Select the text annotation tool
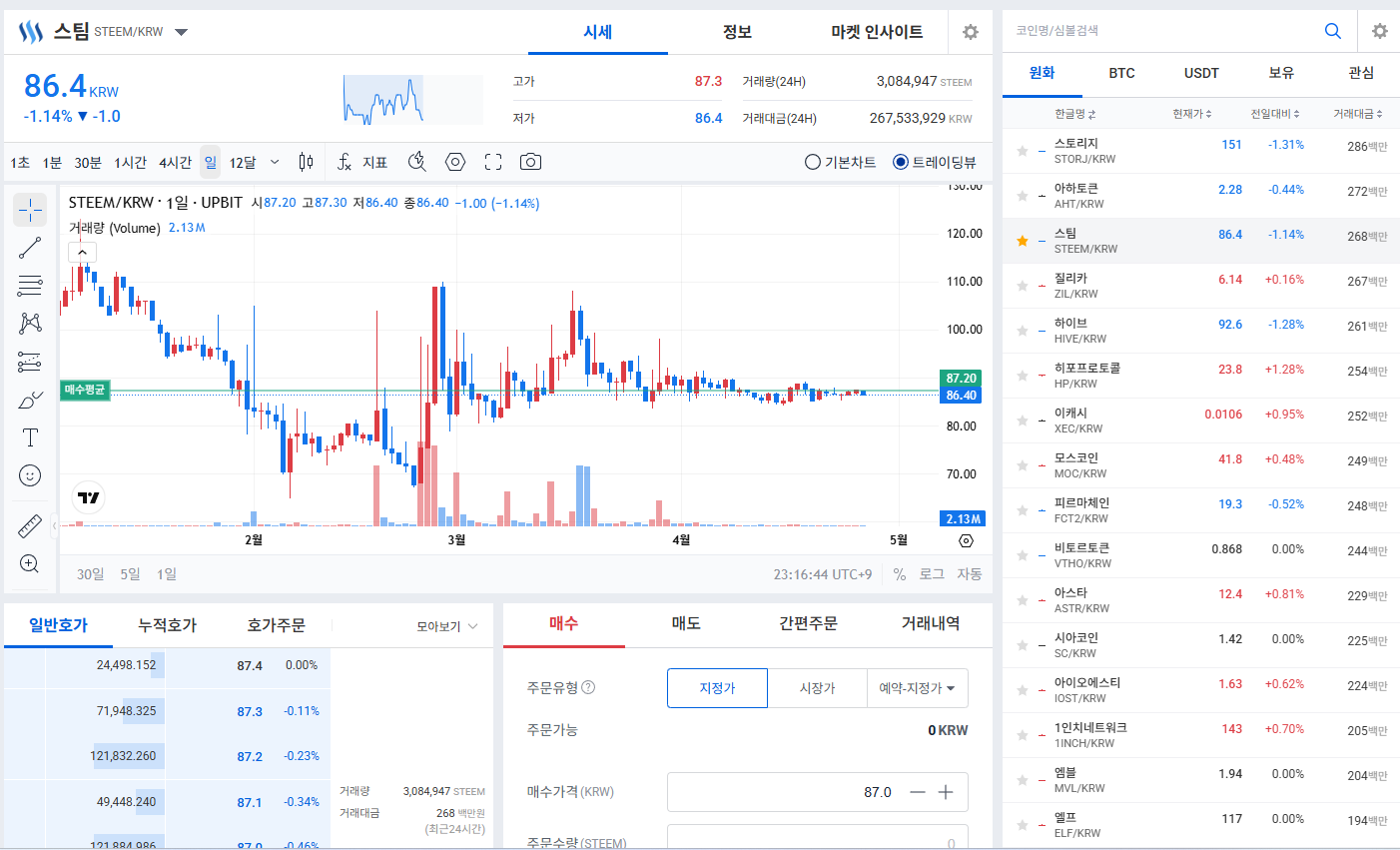 click(30, 437)
